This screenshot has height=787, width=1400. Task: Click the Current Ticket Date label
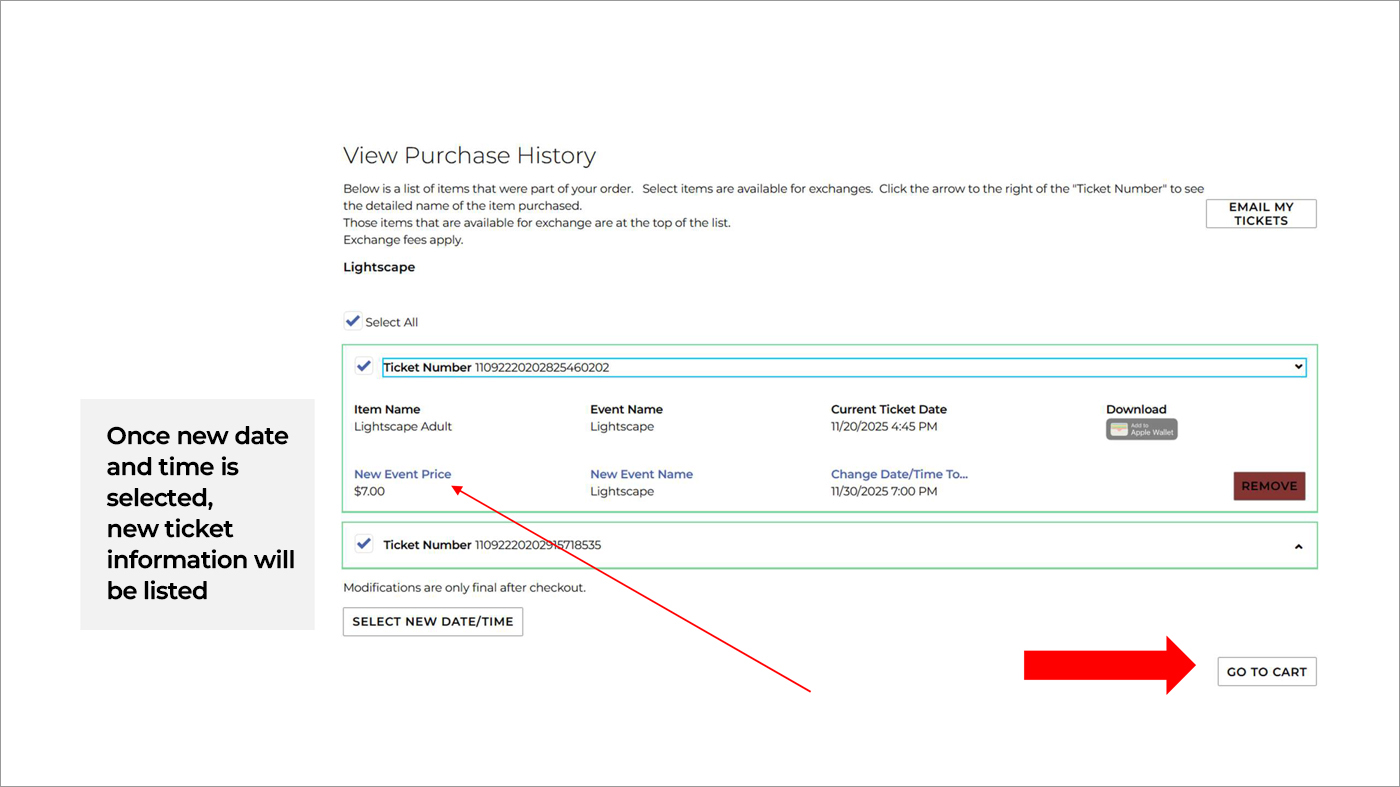pyautogui.click(x=889, y=409)
